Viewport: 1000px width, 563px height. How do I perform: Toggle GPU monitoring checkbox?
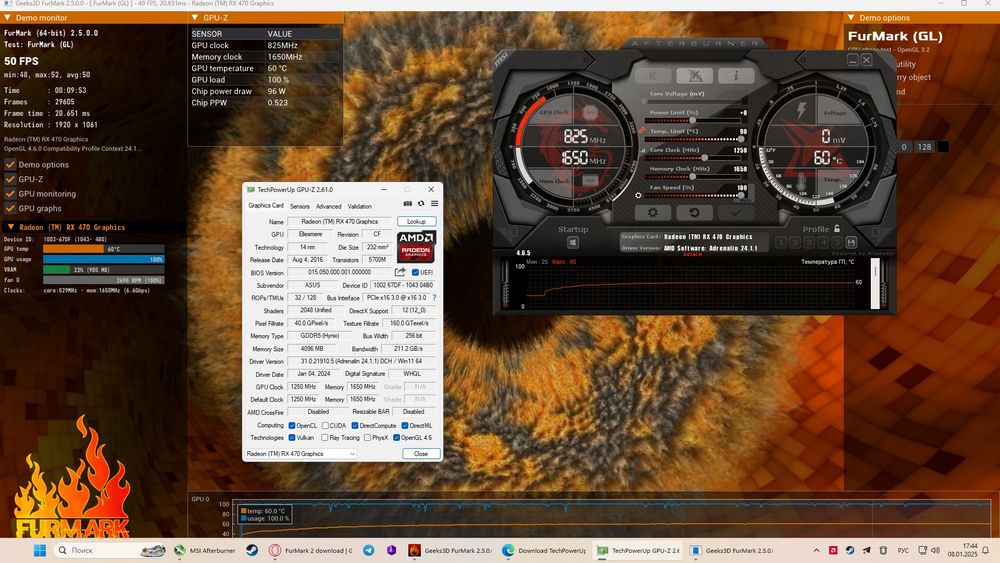coord(10,194)
